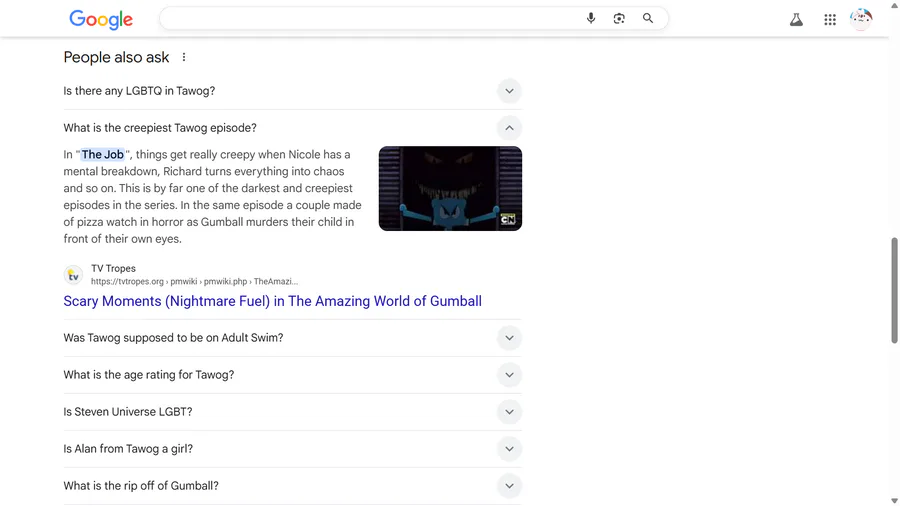This screenshot has height=506, width=900.
Task: Open Scary Moments (Nightmare Fuel) TV Tropes link
Action: pyautogui.click(x=273, y=301)
